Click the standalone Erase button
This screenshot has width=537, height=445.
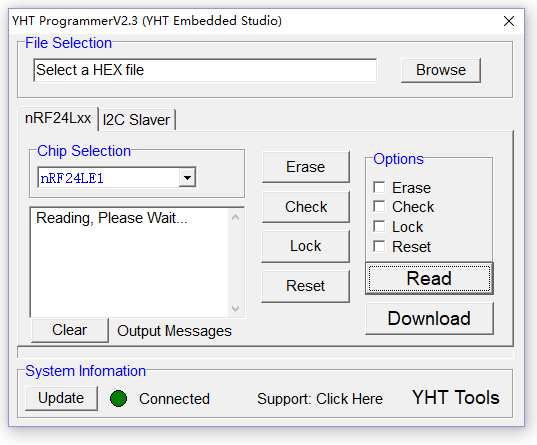click(305, 167)
